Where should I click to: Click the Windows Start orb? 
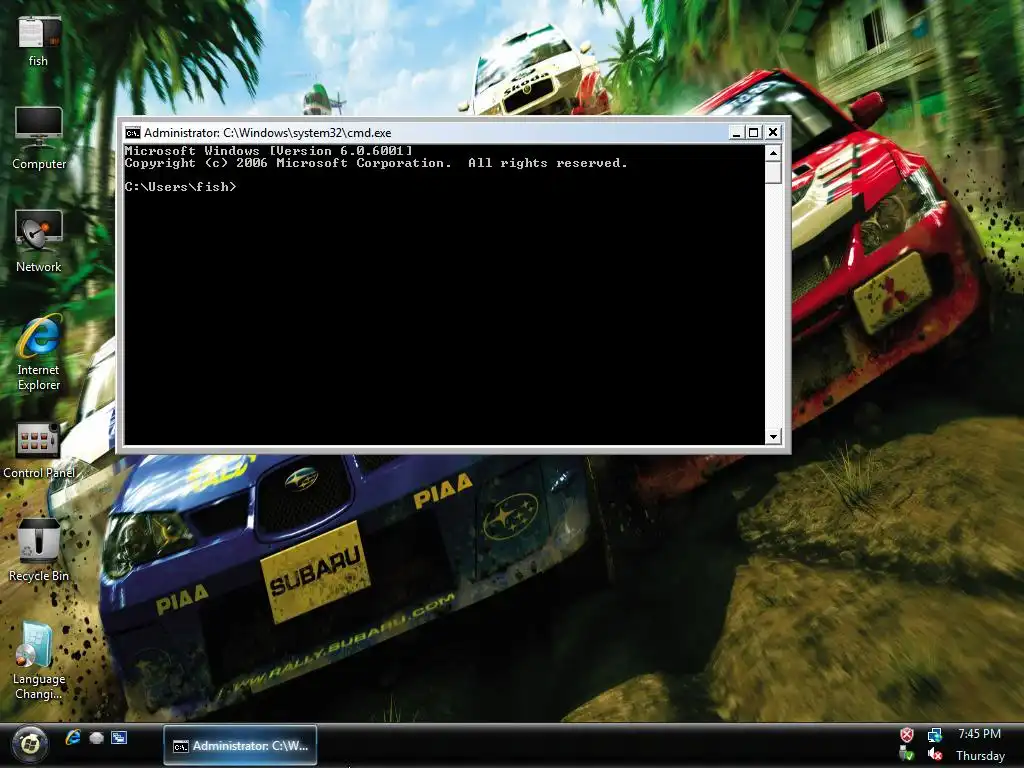point(29,744)
